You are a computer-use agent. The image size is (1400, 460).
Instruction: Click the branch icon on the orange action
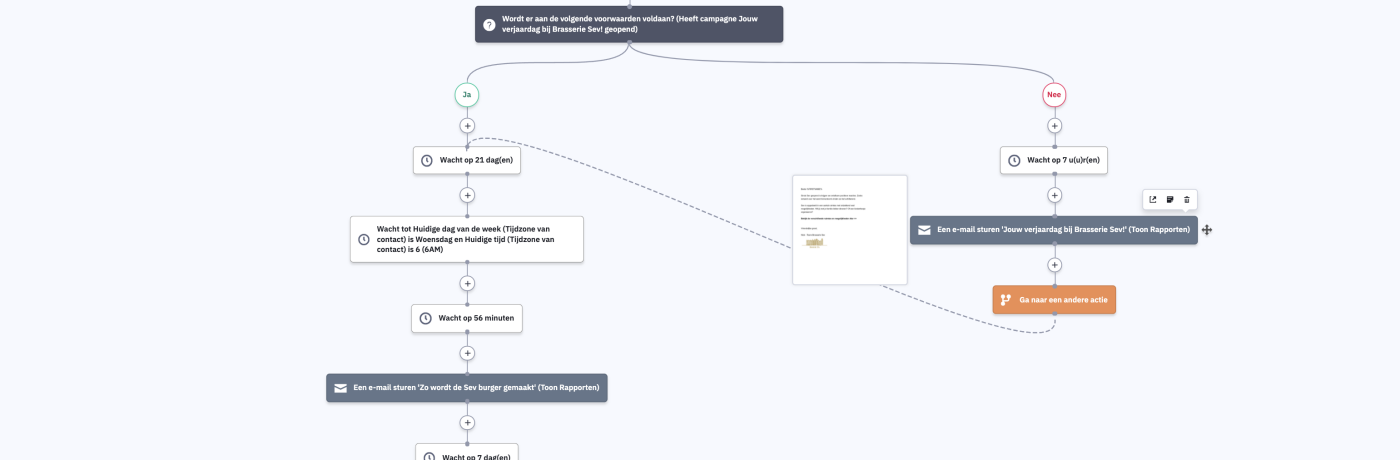pyautogui.click(x=1006, y=300)
